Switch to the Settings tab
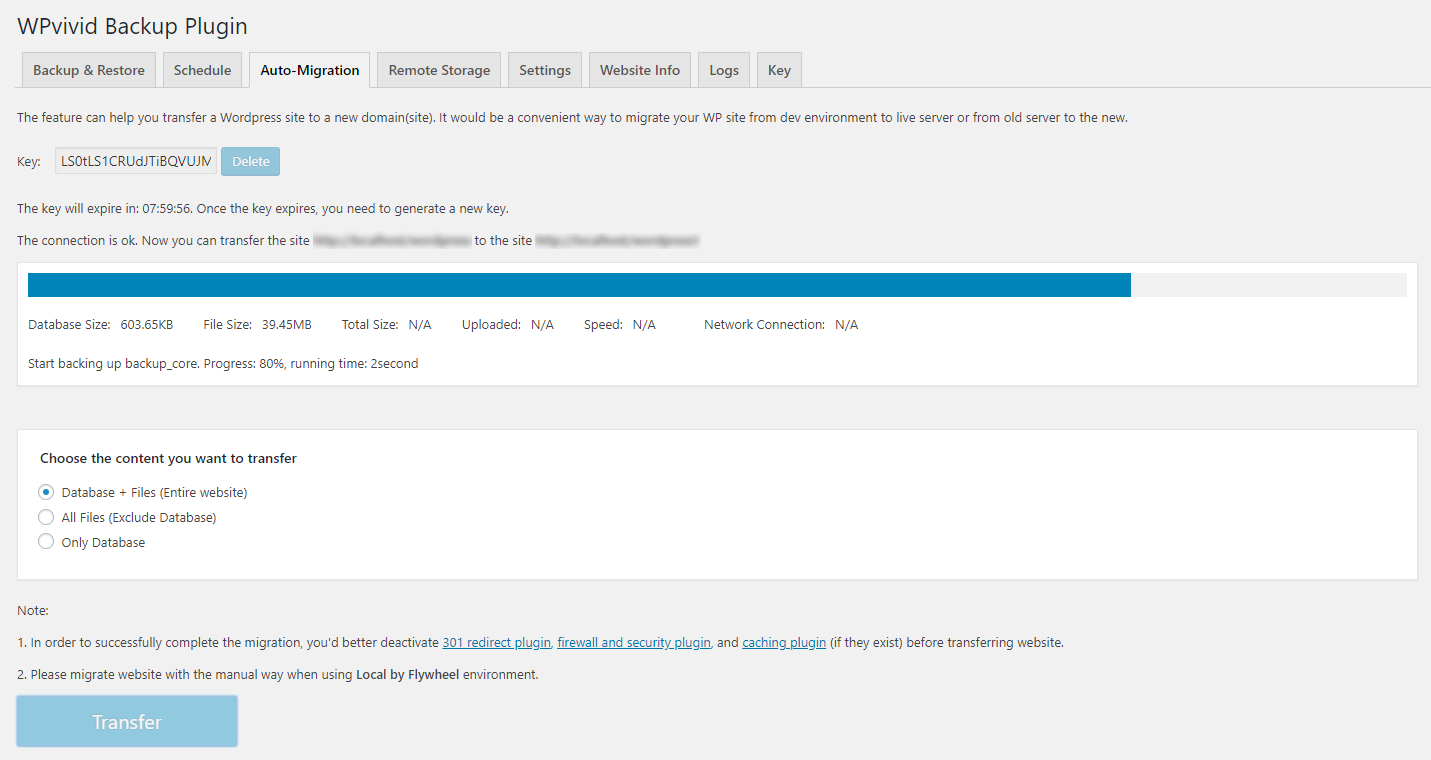The image size is (1431, 760). coord(544,69)
